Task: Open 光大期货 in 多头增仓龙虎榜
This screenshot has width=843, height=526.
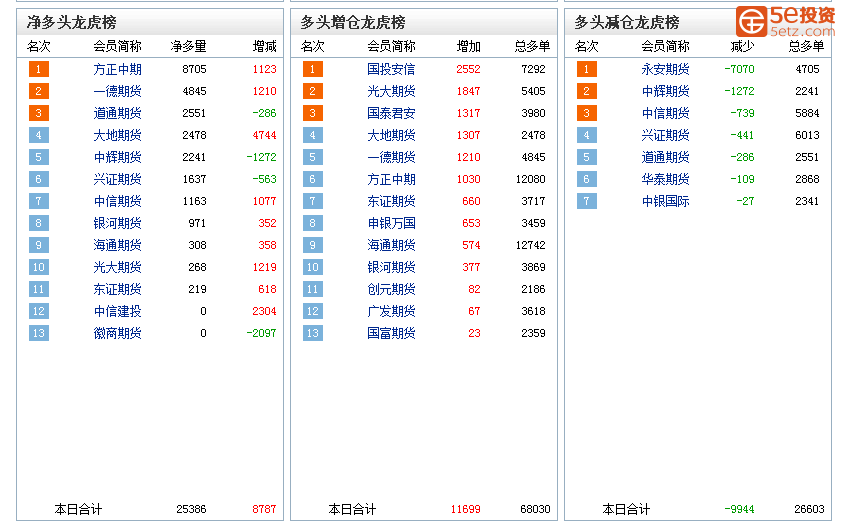Action: tap(391, 91)
